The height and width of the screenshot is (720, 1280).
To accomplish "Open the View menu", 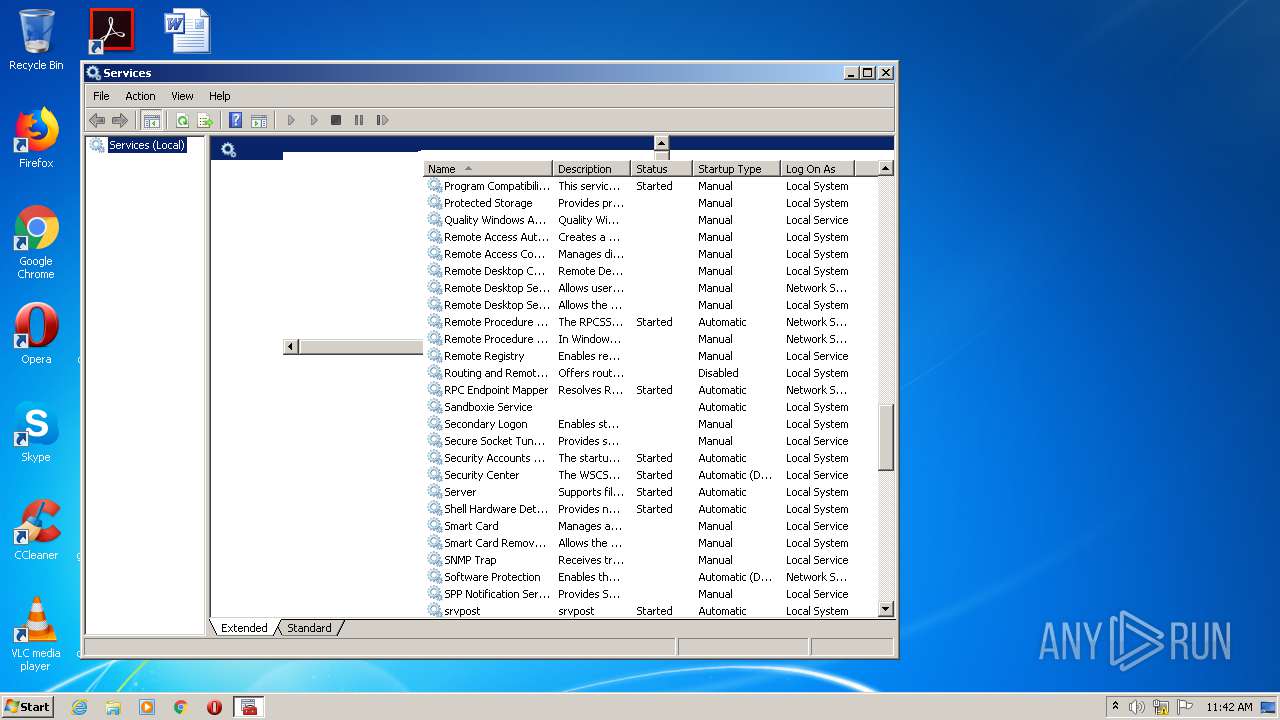I will (x=182, y=96).
